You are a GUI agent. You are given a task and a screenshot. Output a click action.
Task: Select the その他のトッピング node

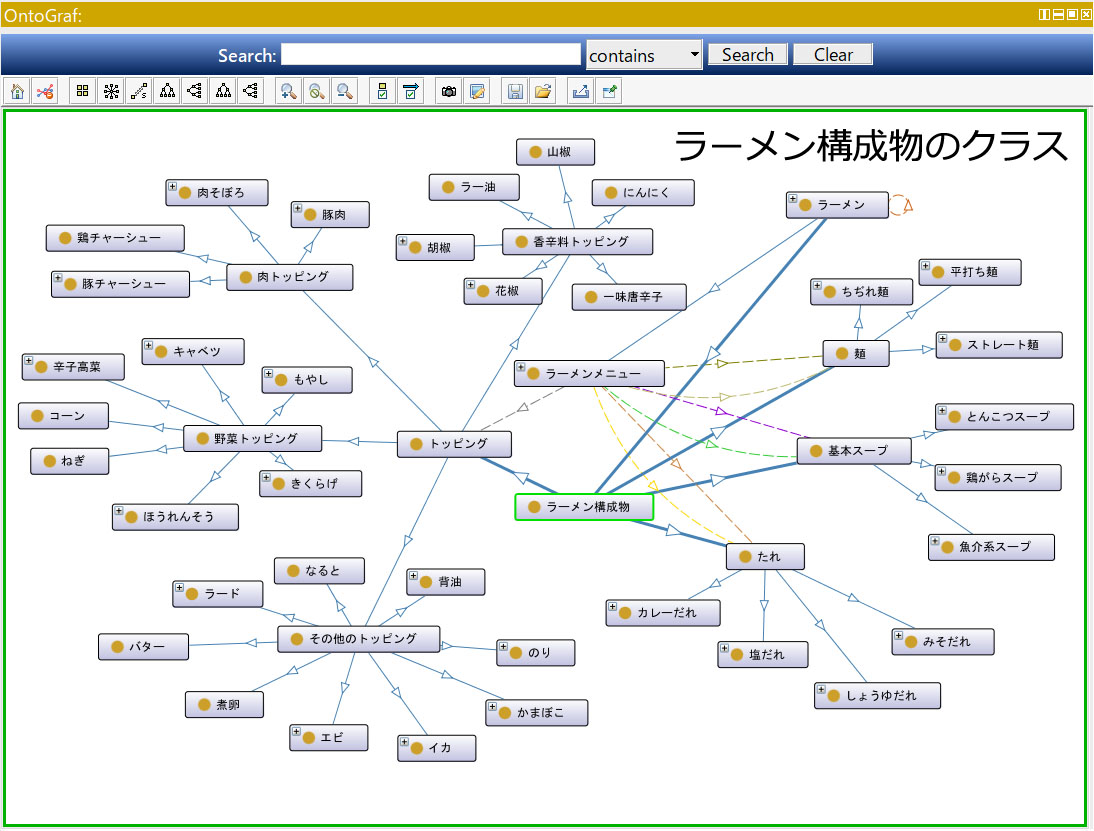(359, 638)
